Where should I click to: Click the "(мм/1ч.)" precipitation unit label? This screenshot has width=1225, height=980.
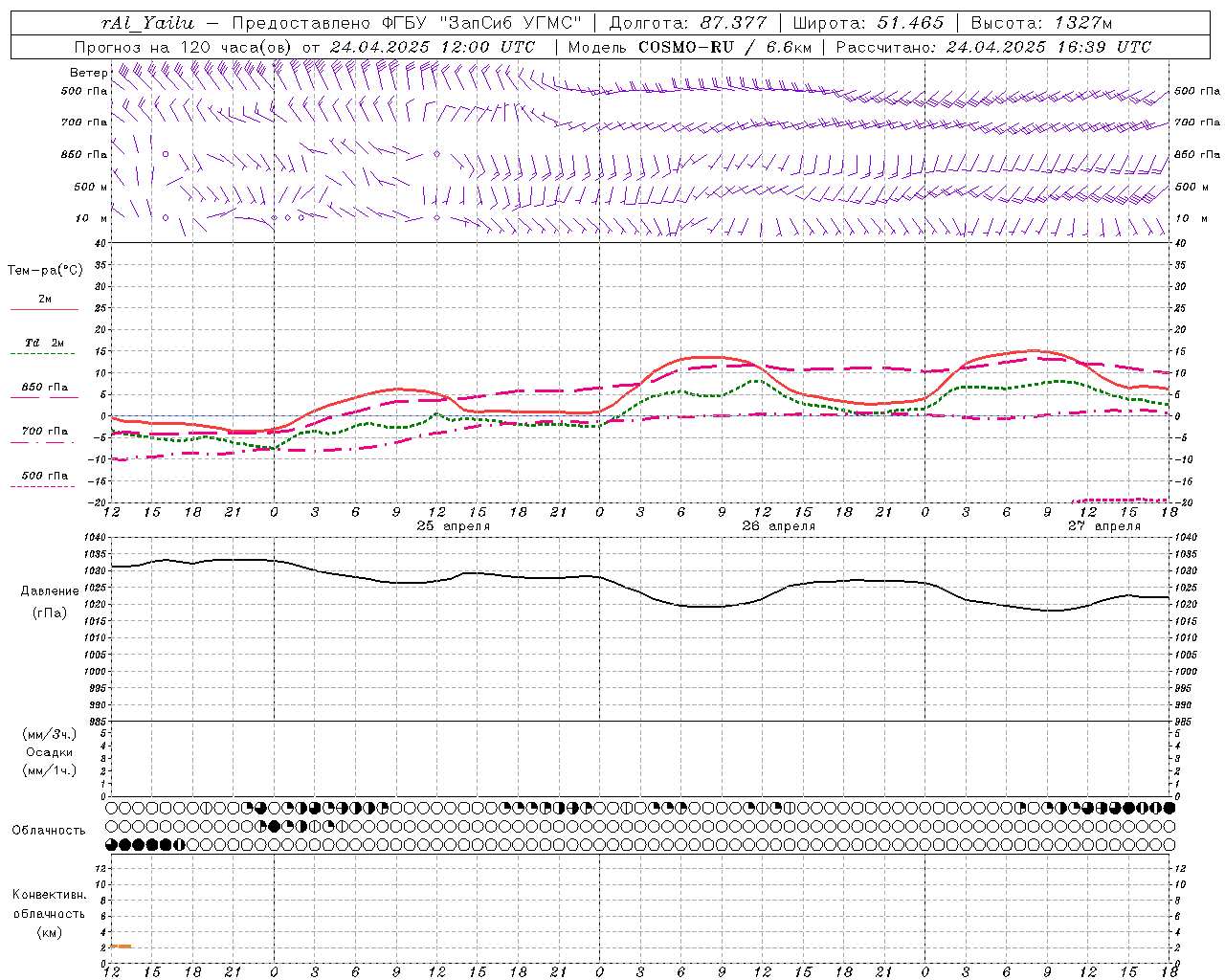pos(50,770)
